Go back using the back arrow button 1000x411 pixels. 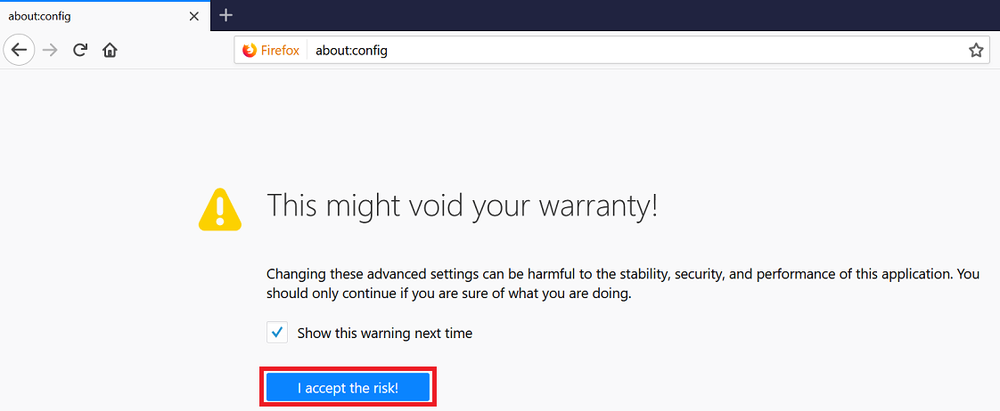19,50
